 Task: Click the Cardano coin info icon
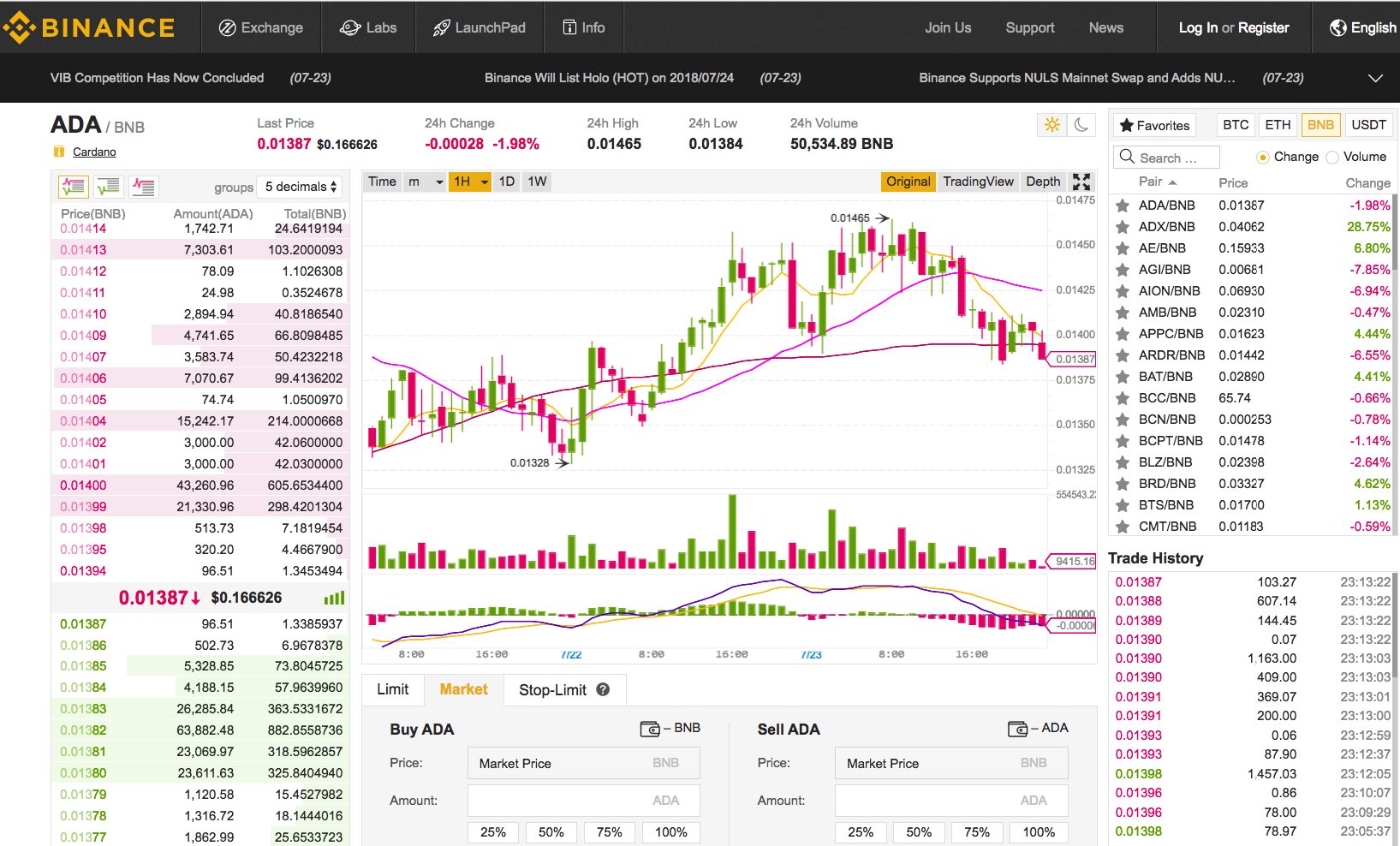pyautogui.click(x=59, y=152)
